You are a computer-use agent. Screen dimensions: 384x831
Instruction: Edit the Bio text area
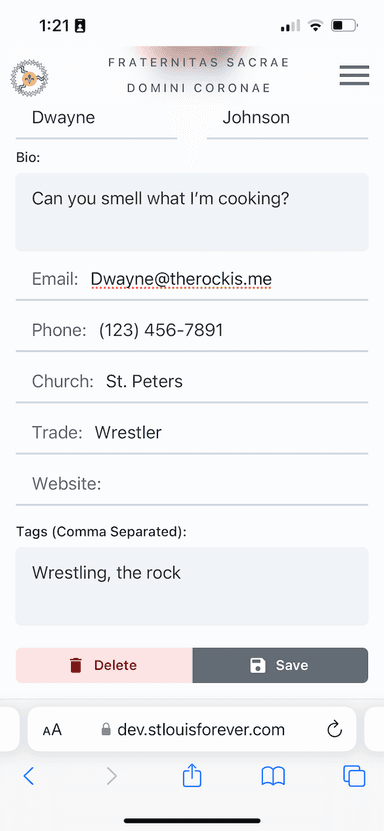pos(192,211)
